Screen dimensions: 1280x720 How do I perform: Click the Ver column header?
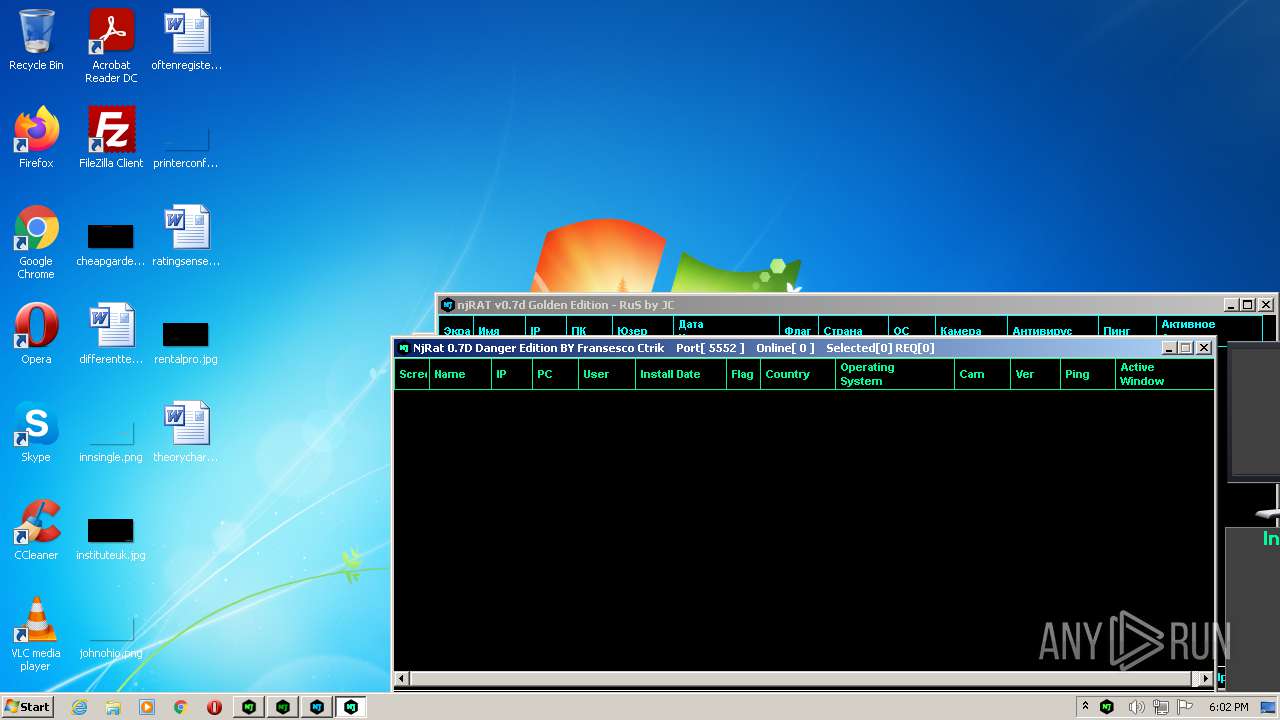pyautogui.click(x=1035, y=374)
